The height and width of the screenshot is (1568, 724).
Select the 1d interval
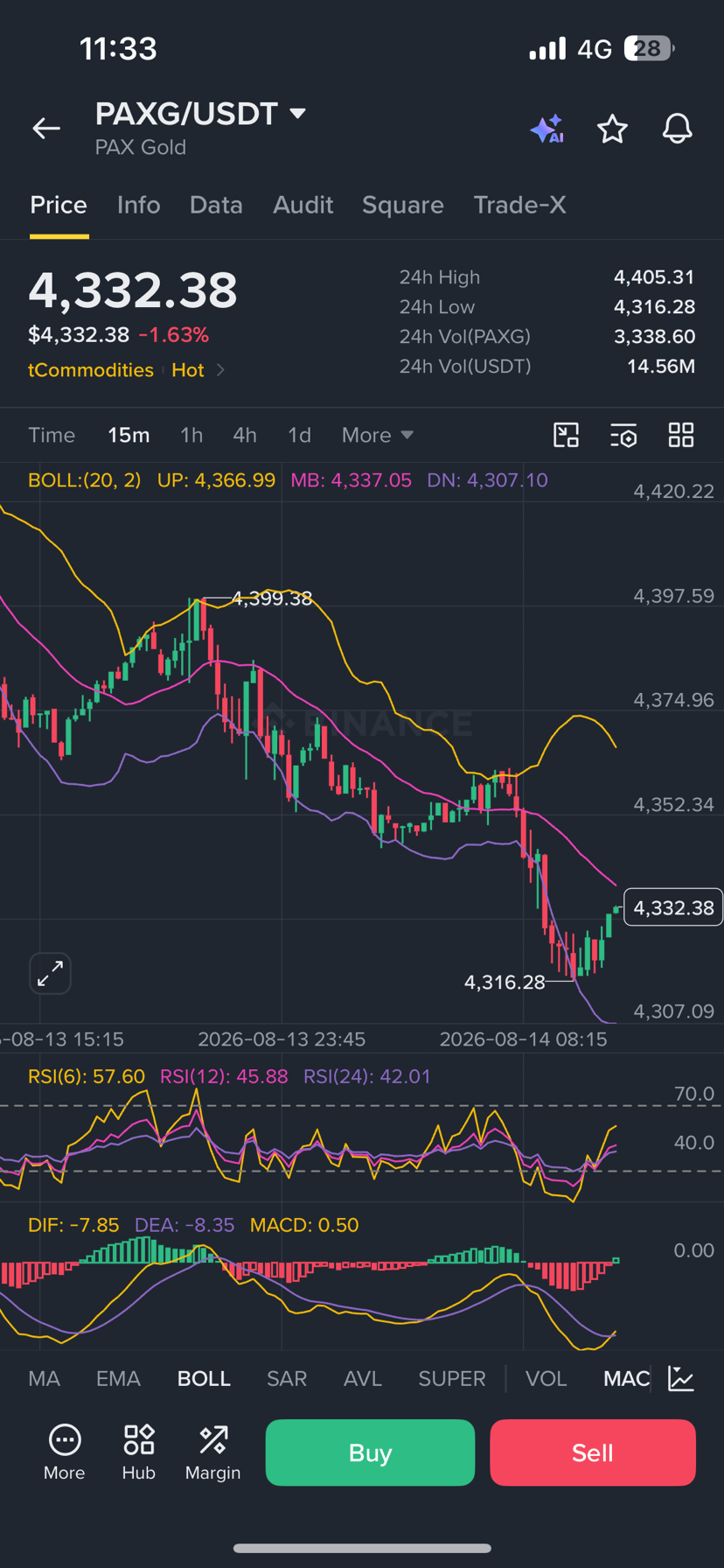(300, 435)
